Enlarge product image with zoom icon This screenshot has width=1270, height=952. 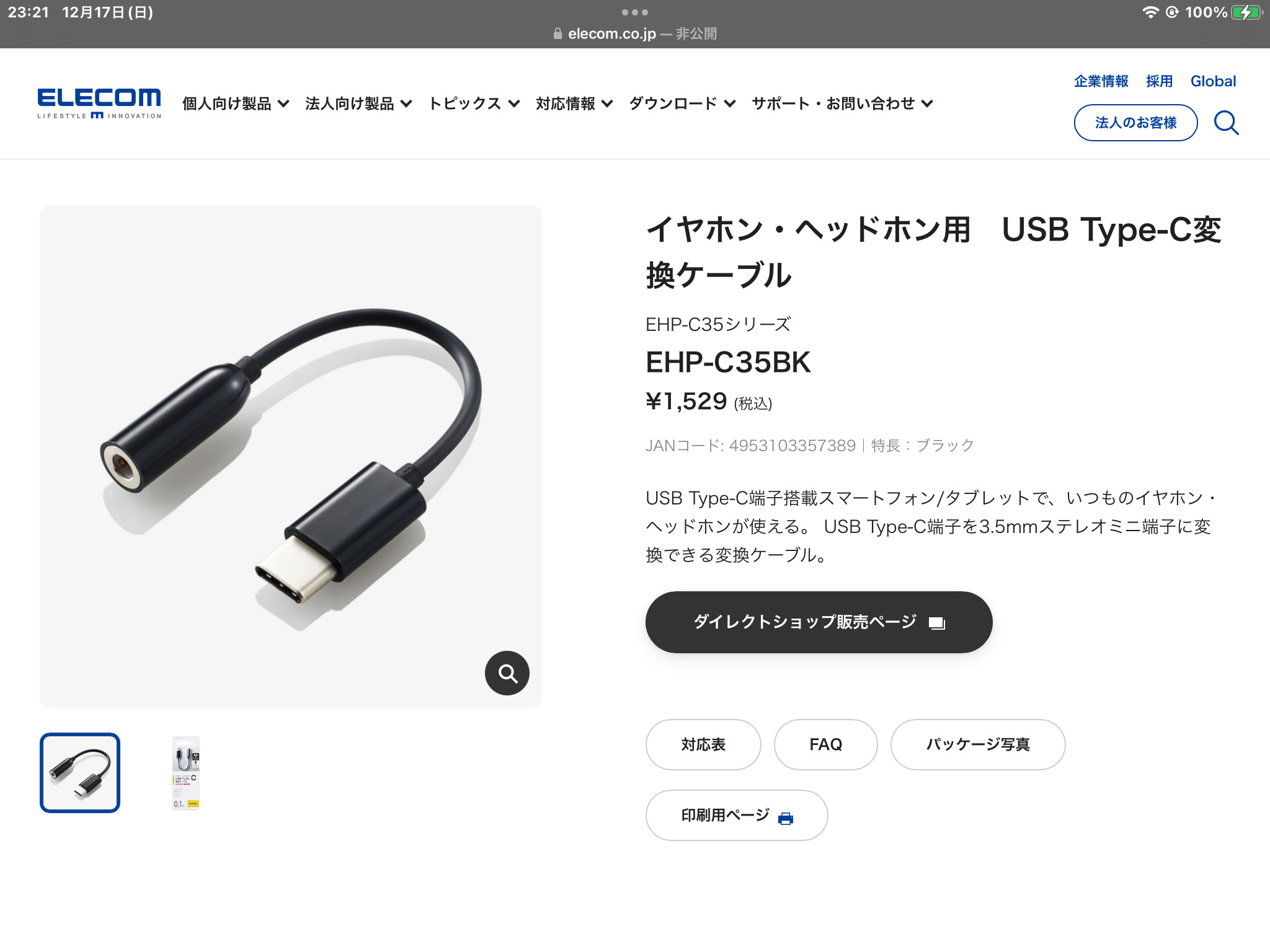507,673
